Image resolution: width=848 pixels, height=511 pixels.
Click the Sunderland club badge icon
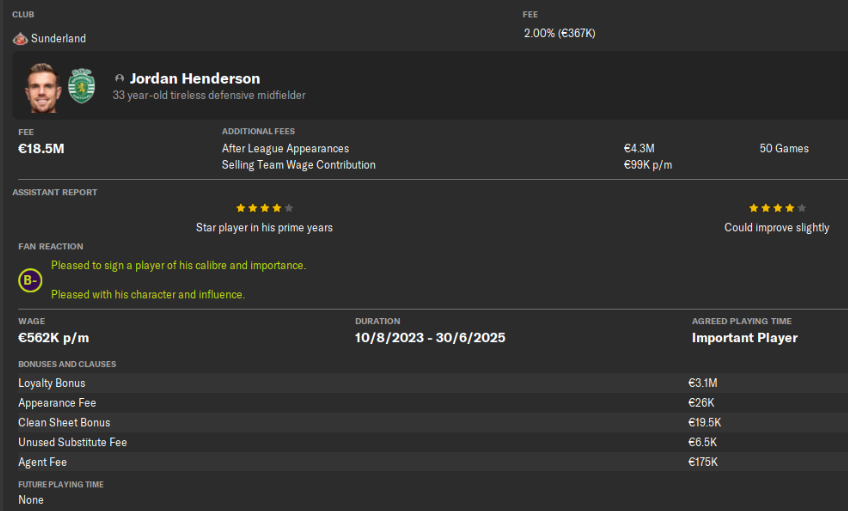[x=20, y=39]
